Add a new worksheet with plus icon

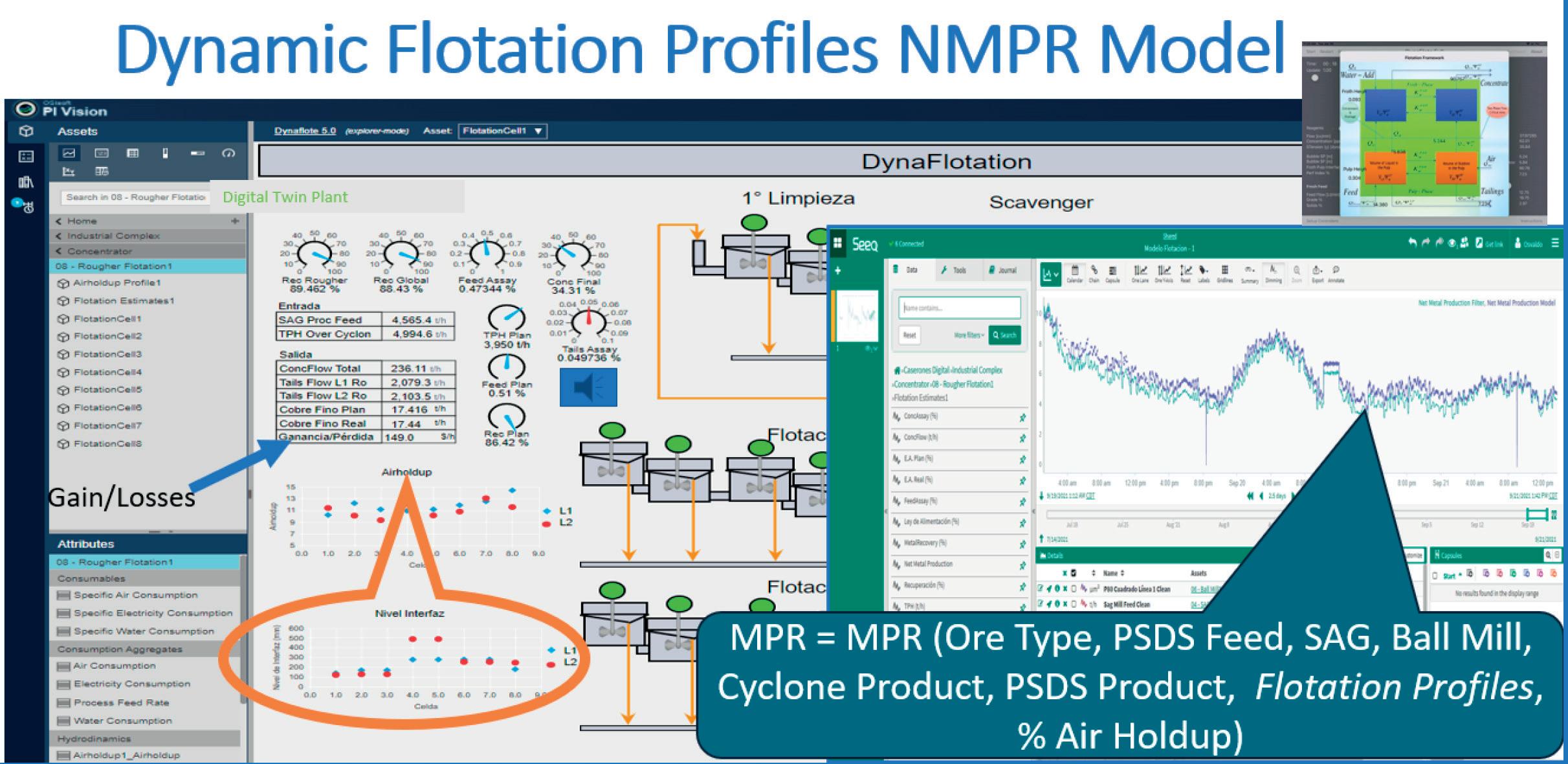coord(837,271)
